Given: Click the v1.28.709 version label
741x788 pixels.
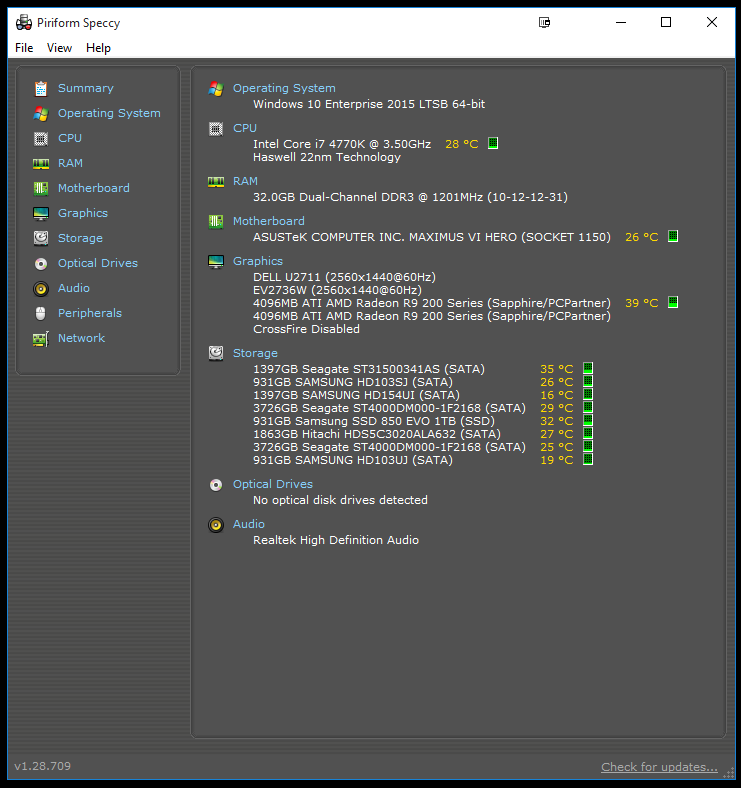Looking at the screenshot, I should (x=43, y=766).
